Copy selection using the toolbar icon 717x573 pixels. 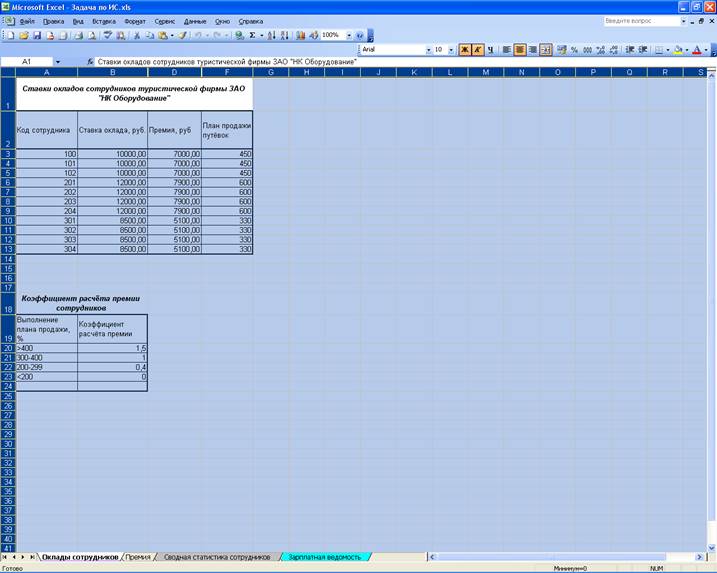coord(150,35)
